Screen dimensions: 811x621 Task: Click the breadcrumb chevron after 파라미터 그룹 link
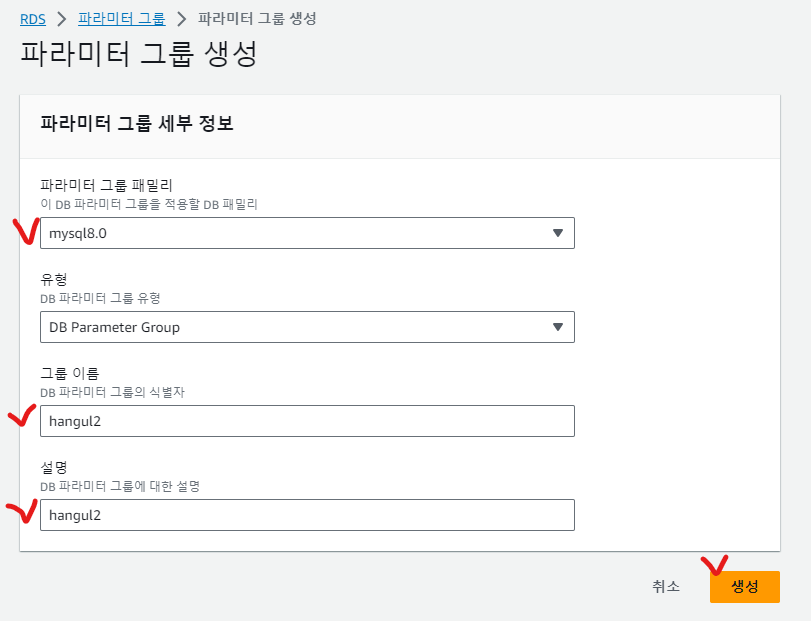click(x=181, y=19)
